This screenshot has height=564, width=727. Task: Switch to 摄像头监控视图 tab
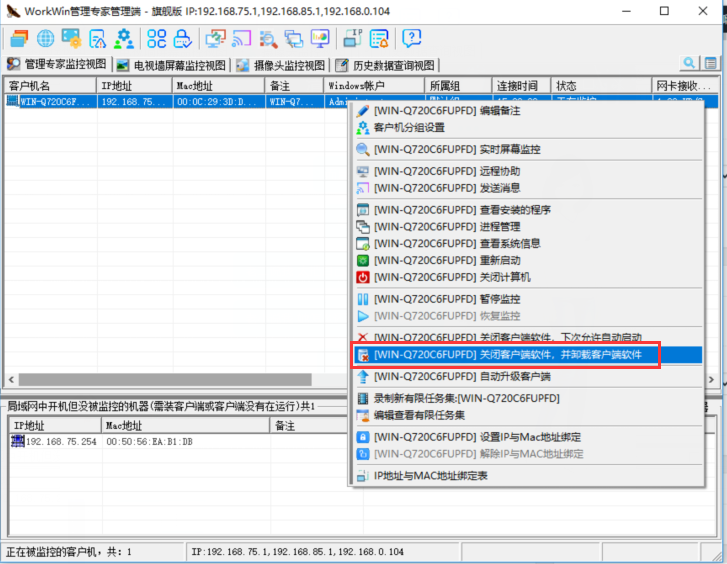click(281, 65)
